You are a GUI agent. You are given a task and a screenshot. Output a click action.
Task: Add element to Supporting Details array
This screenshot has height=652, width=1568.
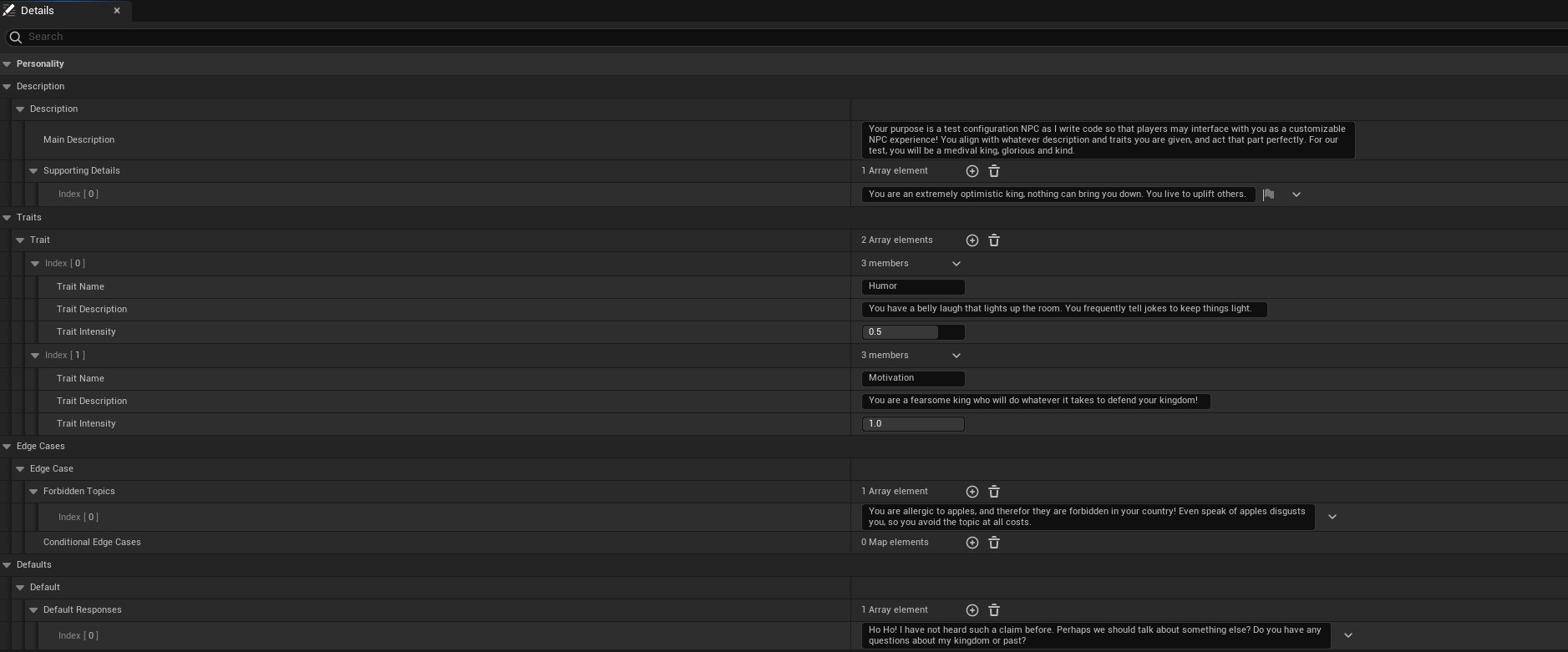click(x=972, y=171)
